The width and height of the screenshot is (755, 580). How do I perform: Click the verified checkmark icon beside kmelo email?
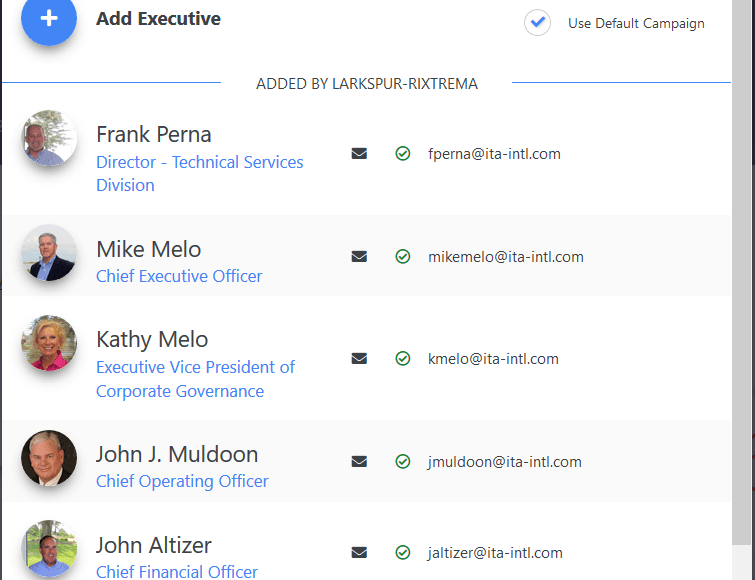tap(403, 359)
